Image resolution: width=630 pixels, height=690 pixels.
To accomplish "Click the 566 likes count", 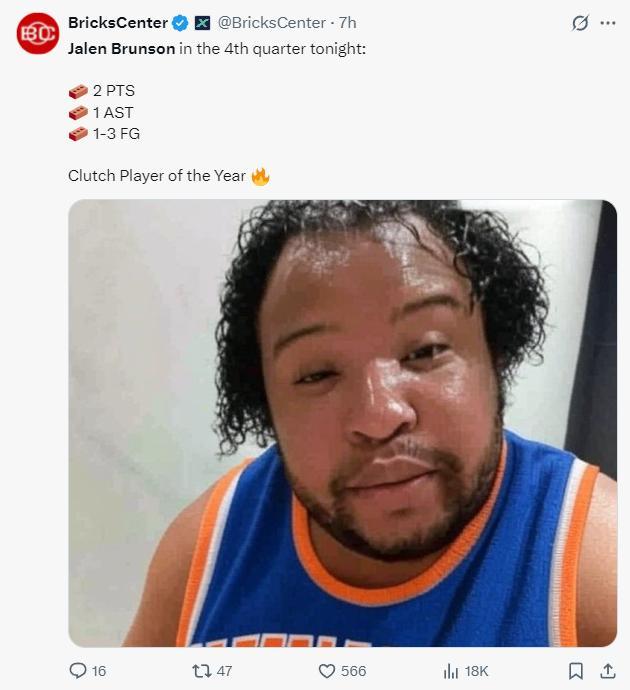I will (353, 671).
